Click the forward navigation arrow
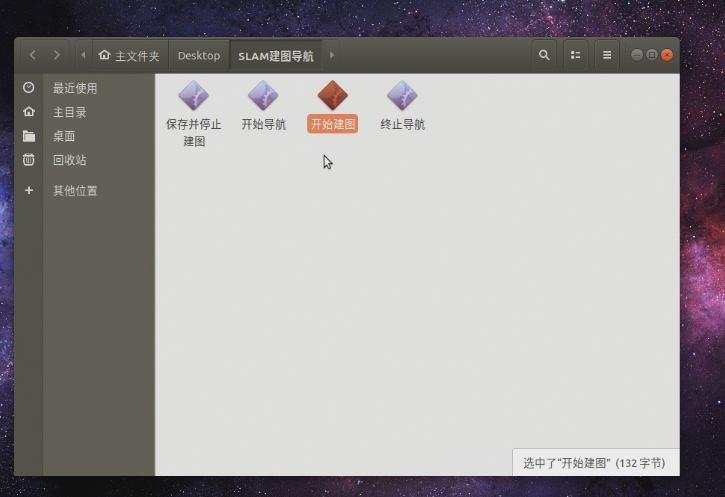Screen dimensions: 725x497 point(57,55)
